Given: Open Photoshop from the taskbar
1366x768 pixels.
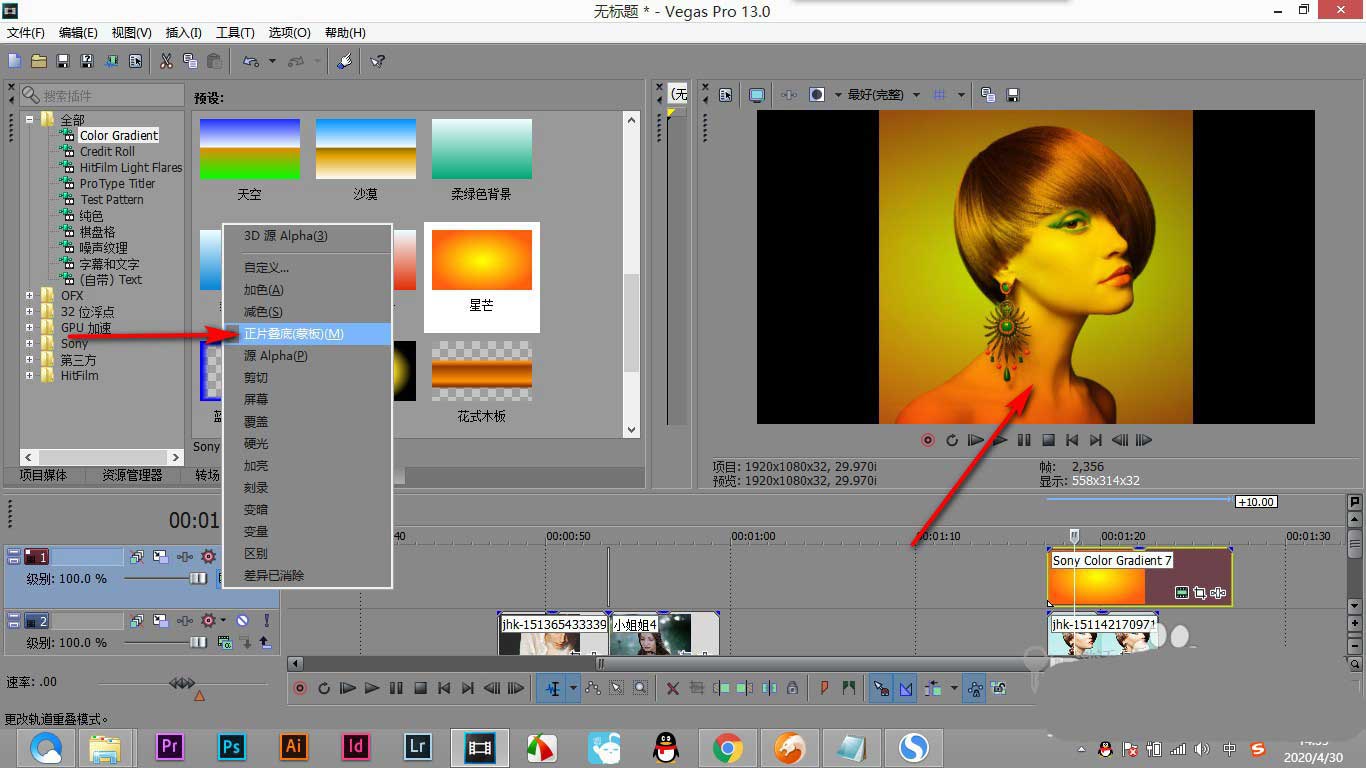Looking at the screenshot, I should click(x=232, y=746).
